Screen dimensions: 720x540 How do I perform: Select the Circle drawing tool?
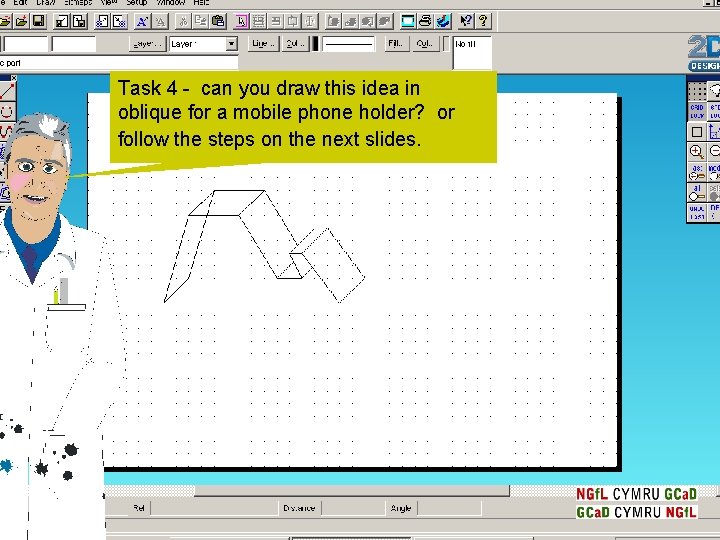(7, 111)
